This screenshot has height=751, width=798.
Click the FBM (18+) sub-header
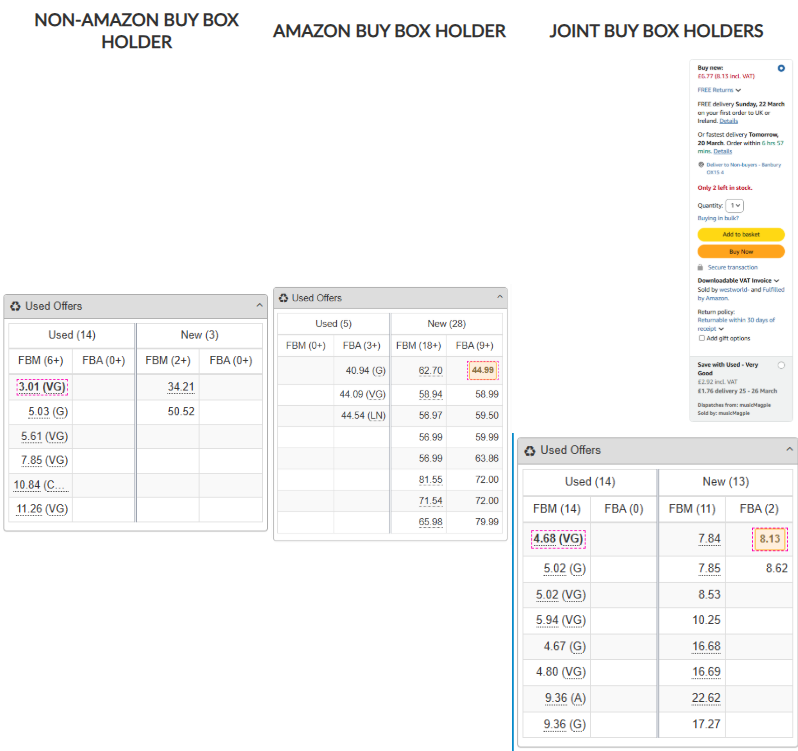[418, 345]
